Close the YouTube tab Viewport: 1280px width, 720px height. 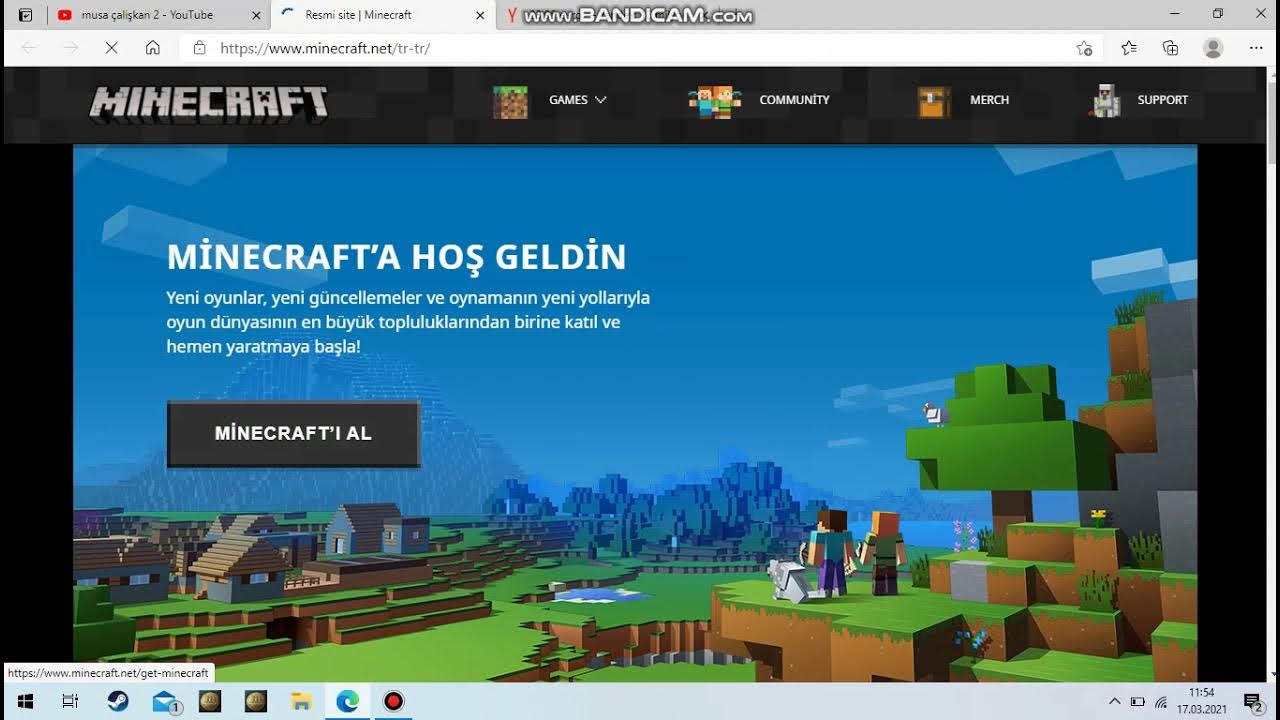coord(256,15)
